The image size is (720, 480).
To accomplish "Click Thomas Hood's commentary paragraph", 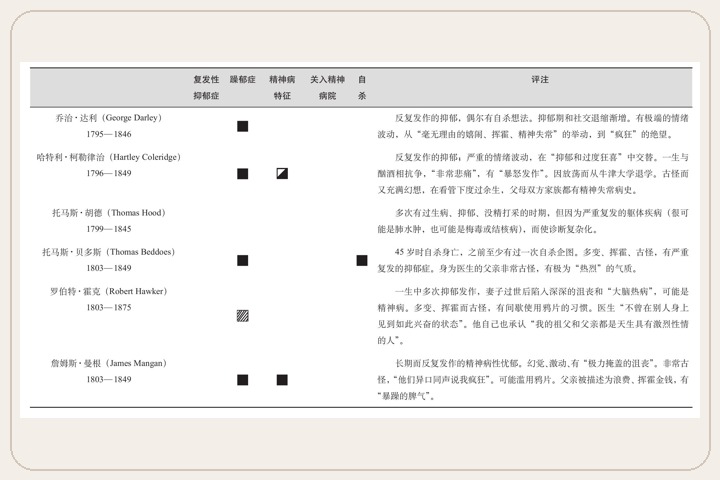I will [x=533, y=221].
